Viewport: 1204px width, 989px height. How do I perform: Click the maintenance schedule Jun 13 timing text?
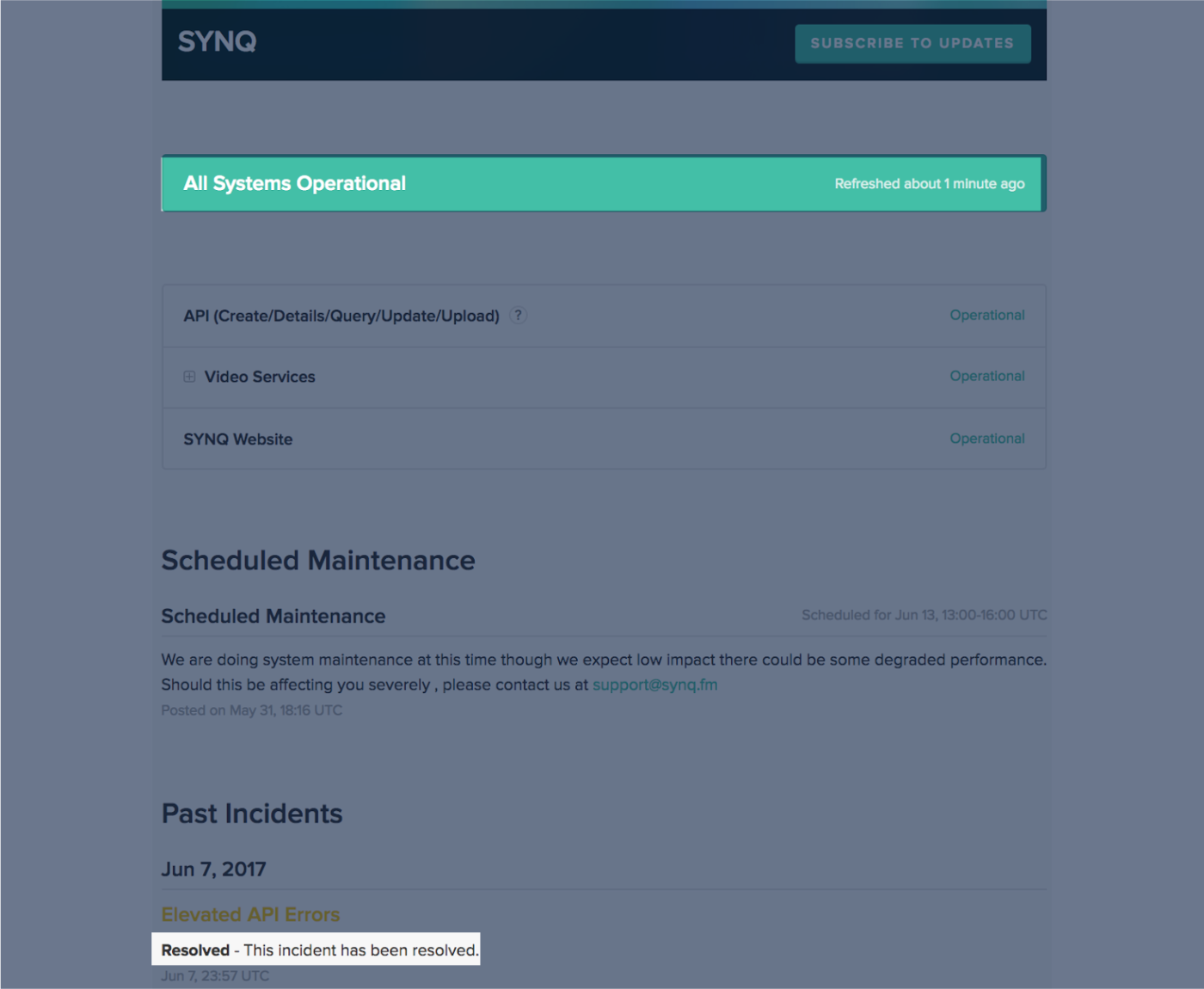click(x=924, y=615)
